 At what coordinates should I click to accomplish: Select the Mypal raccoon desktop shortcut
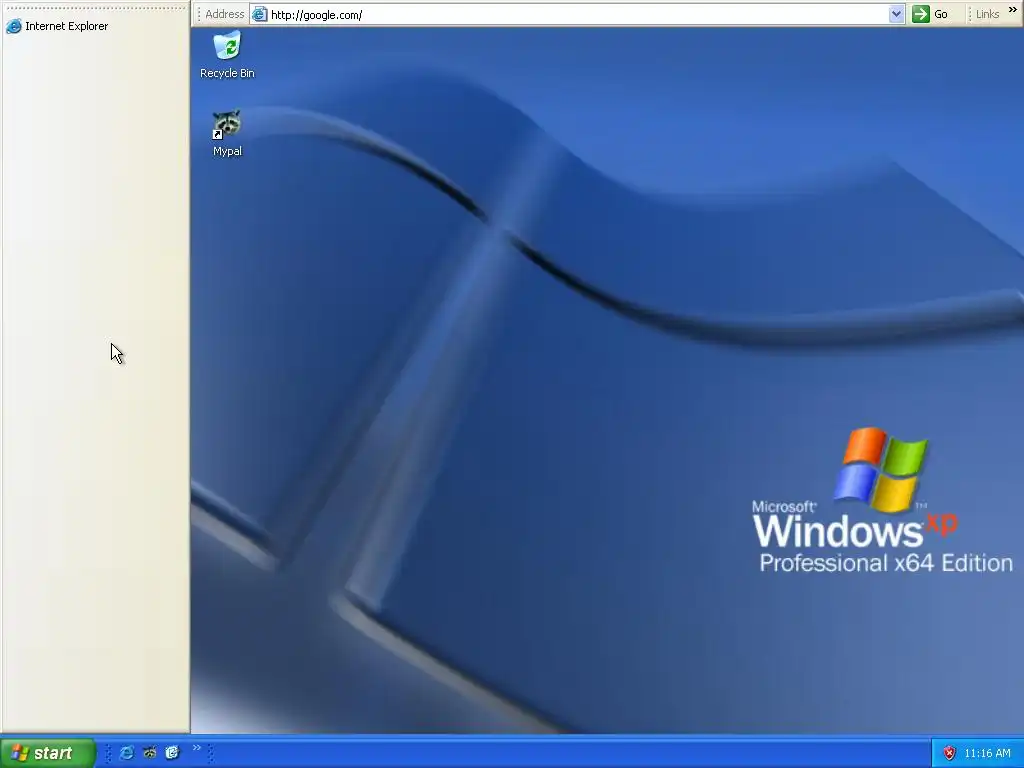(227, 133)
